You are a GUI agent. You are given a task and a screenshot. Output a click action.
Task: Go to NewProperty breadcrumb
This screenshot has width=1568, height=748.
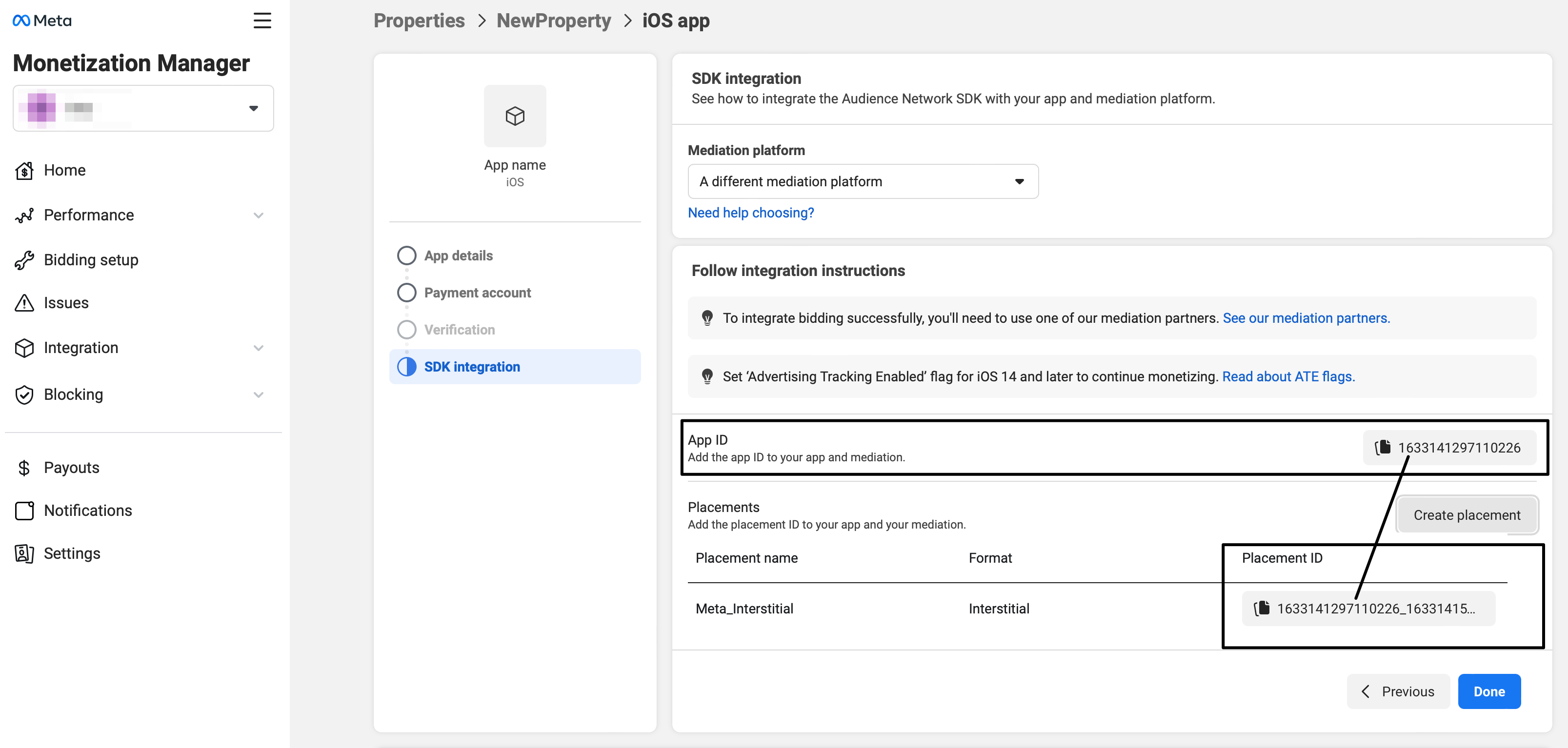click(x=553, y=20)
